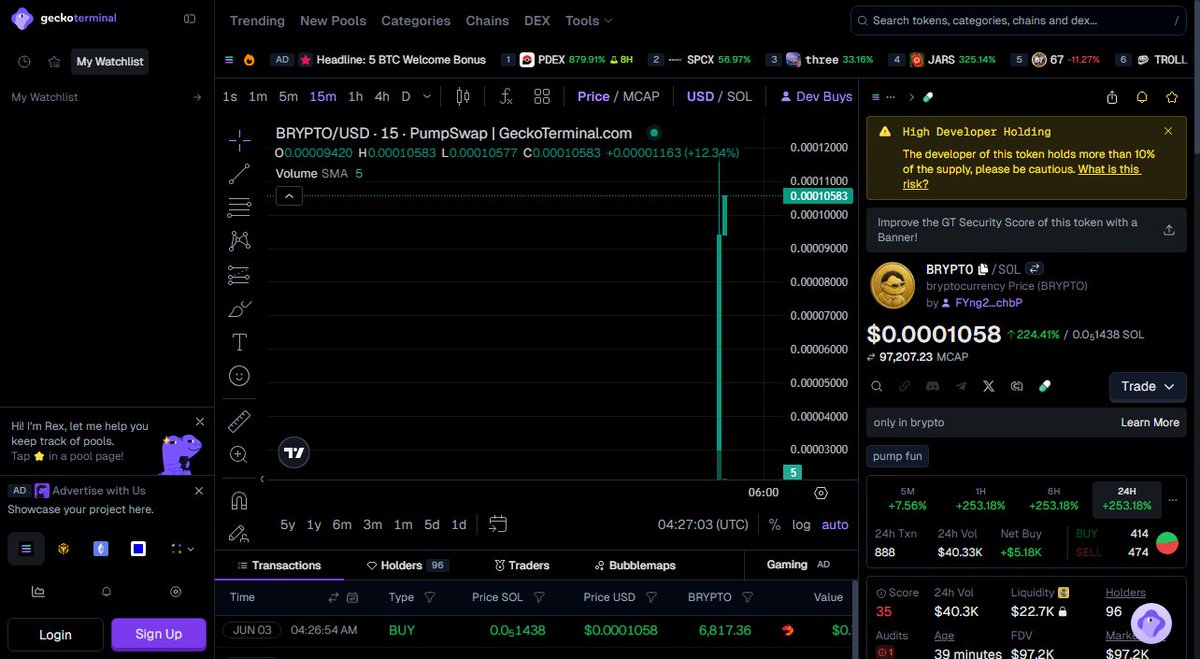
Task: Switch chart currency to SOL
Action: point(739,97)
